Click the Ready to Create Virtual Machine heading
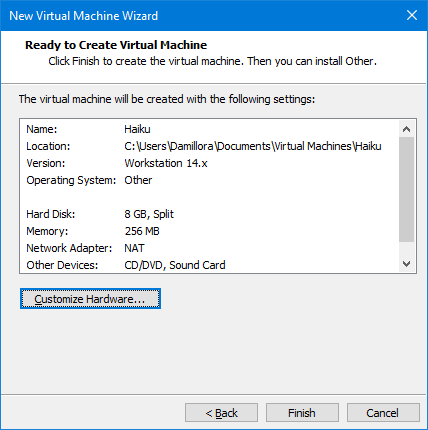428x430 pixels. 116,45
